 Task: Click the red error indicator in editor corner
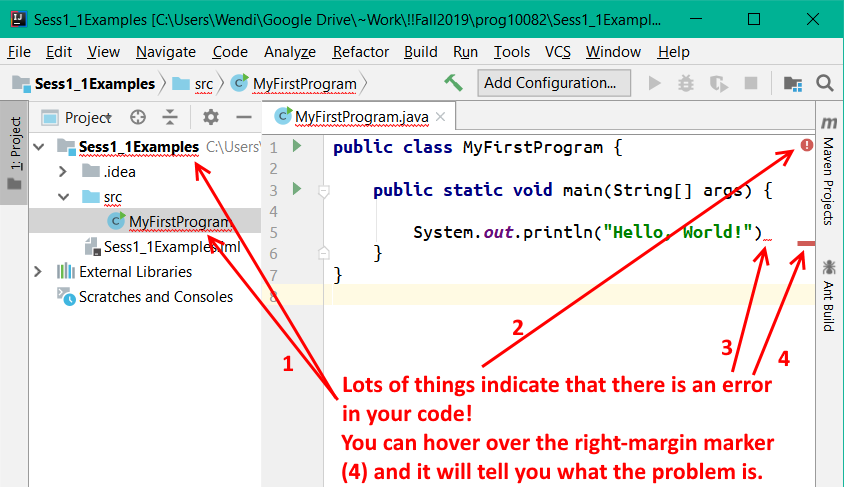pos(807,146)
